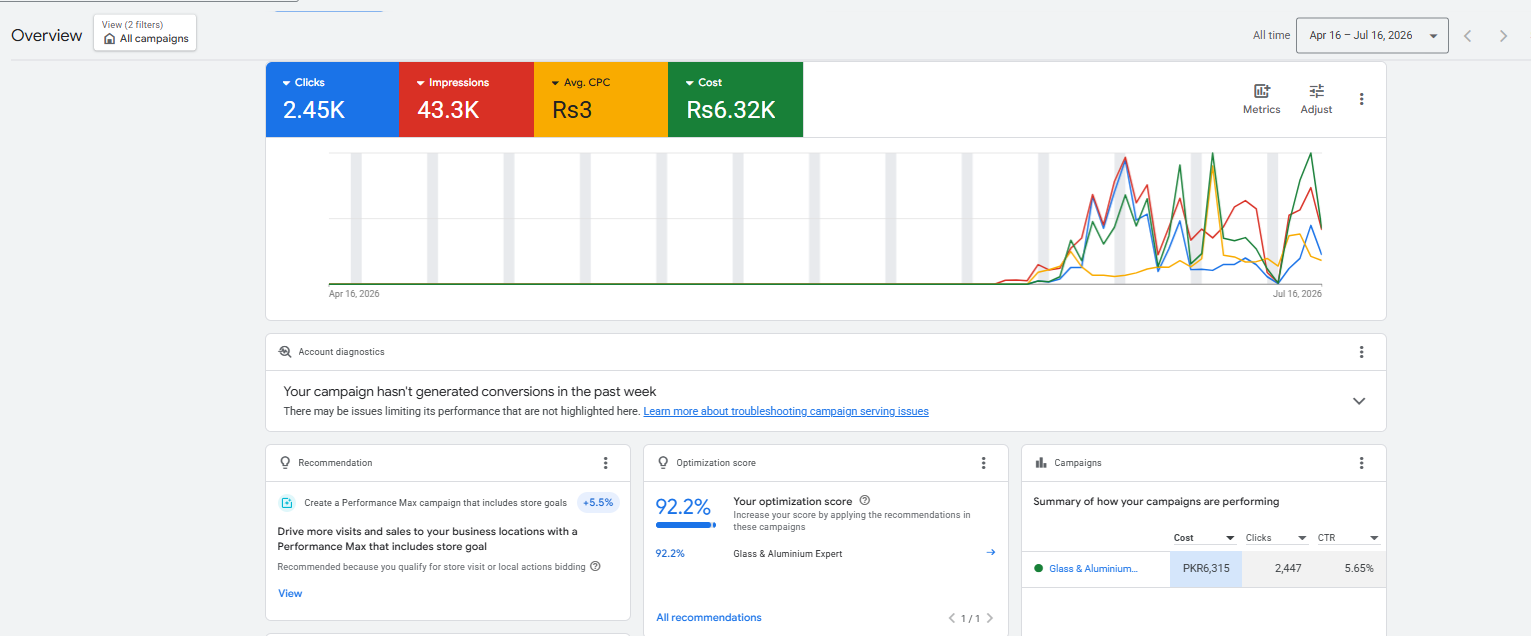1531x636 pixels.
Task: Open the Recommendation card three-dot menu
Action: [605, 463]
